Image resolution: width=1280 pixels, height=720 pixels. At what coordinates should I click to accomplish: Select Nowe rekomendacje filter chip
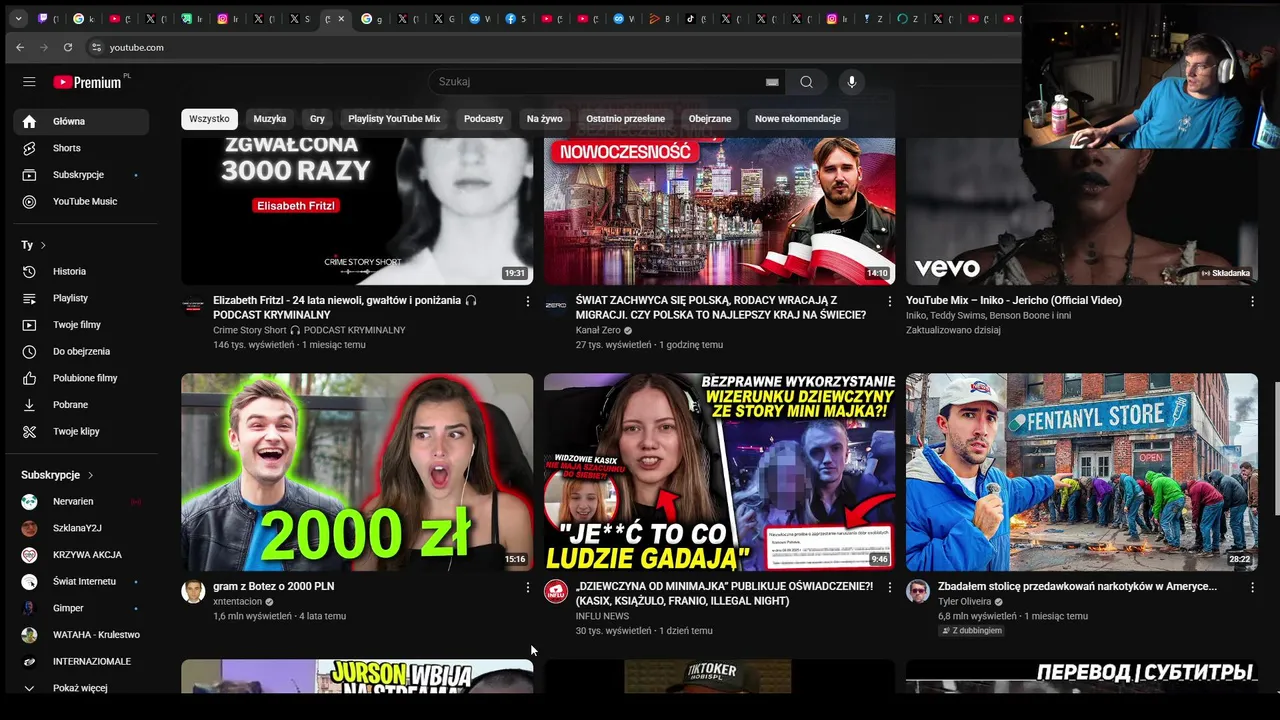pyautogui.click(x=798, y=119)
